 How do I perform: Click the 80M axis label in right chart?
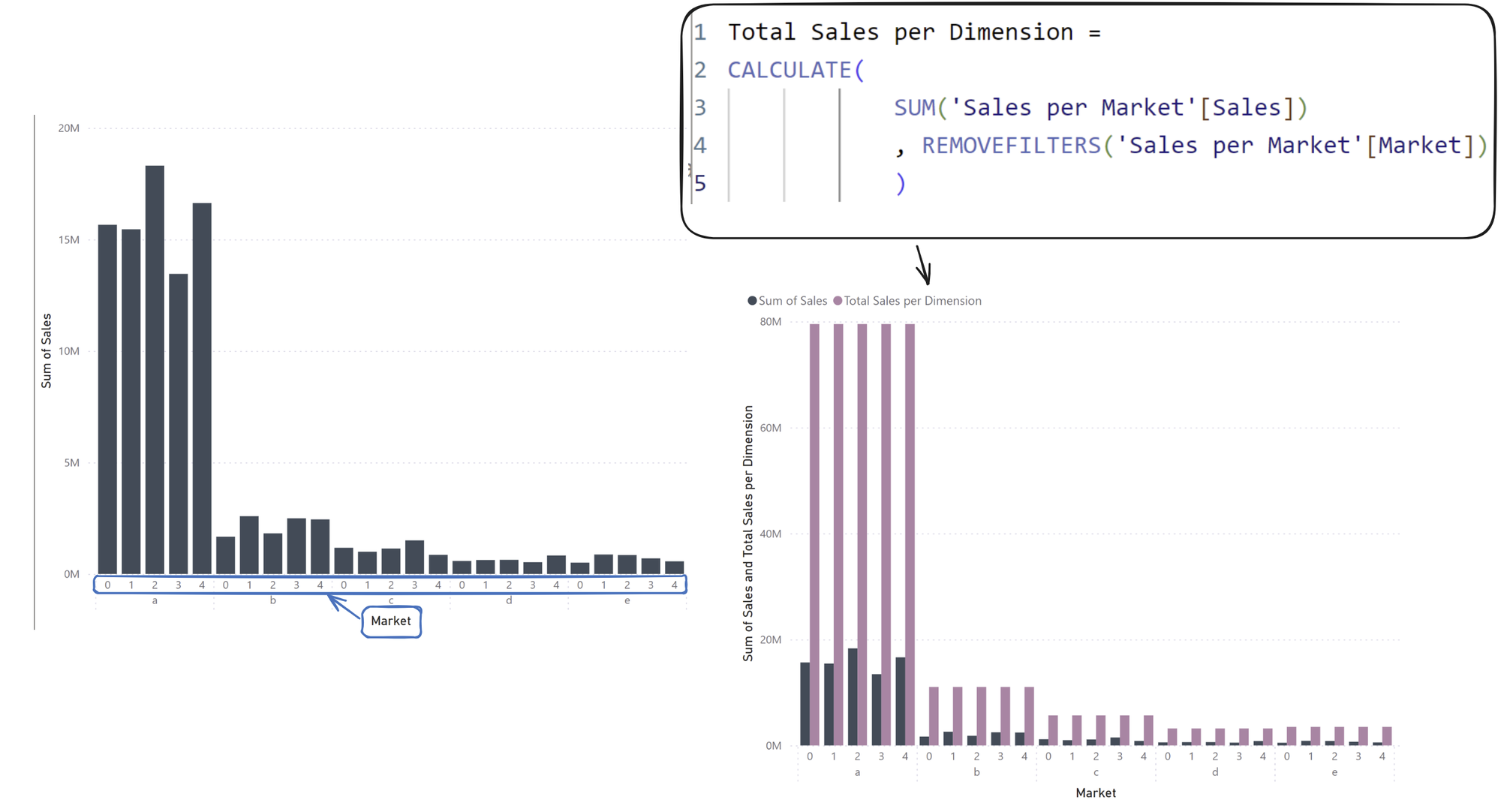pos(770,322)
